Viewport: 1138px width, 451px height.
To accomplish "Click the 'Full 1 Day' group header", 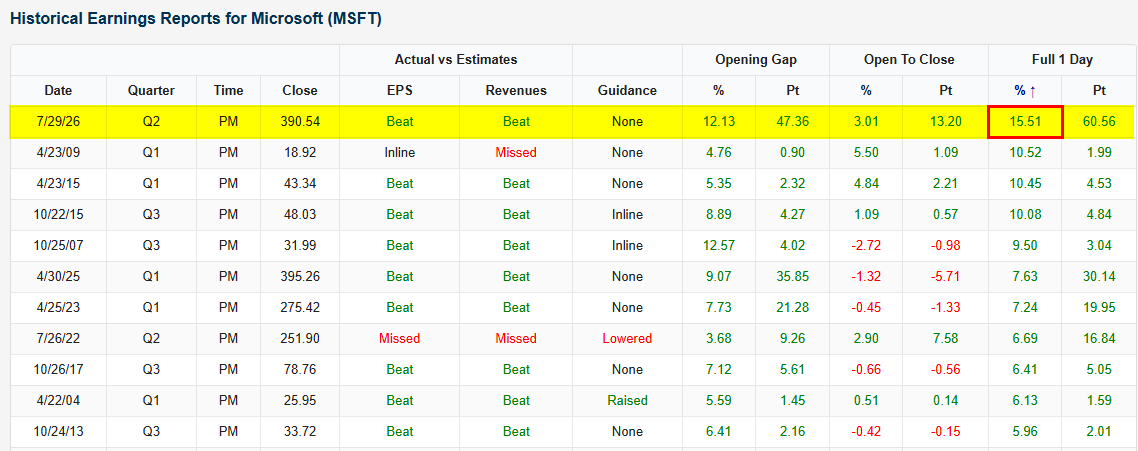I will tap(1063, 60).
